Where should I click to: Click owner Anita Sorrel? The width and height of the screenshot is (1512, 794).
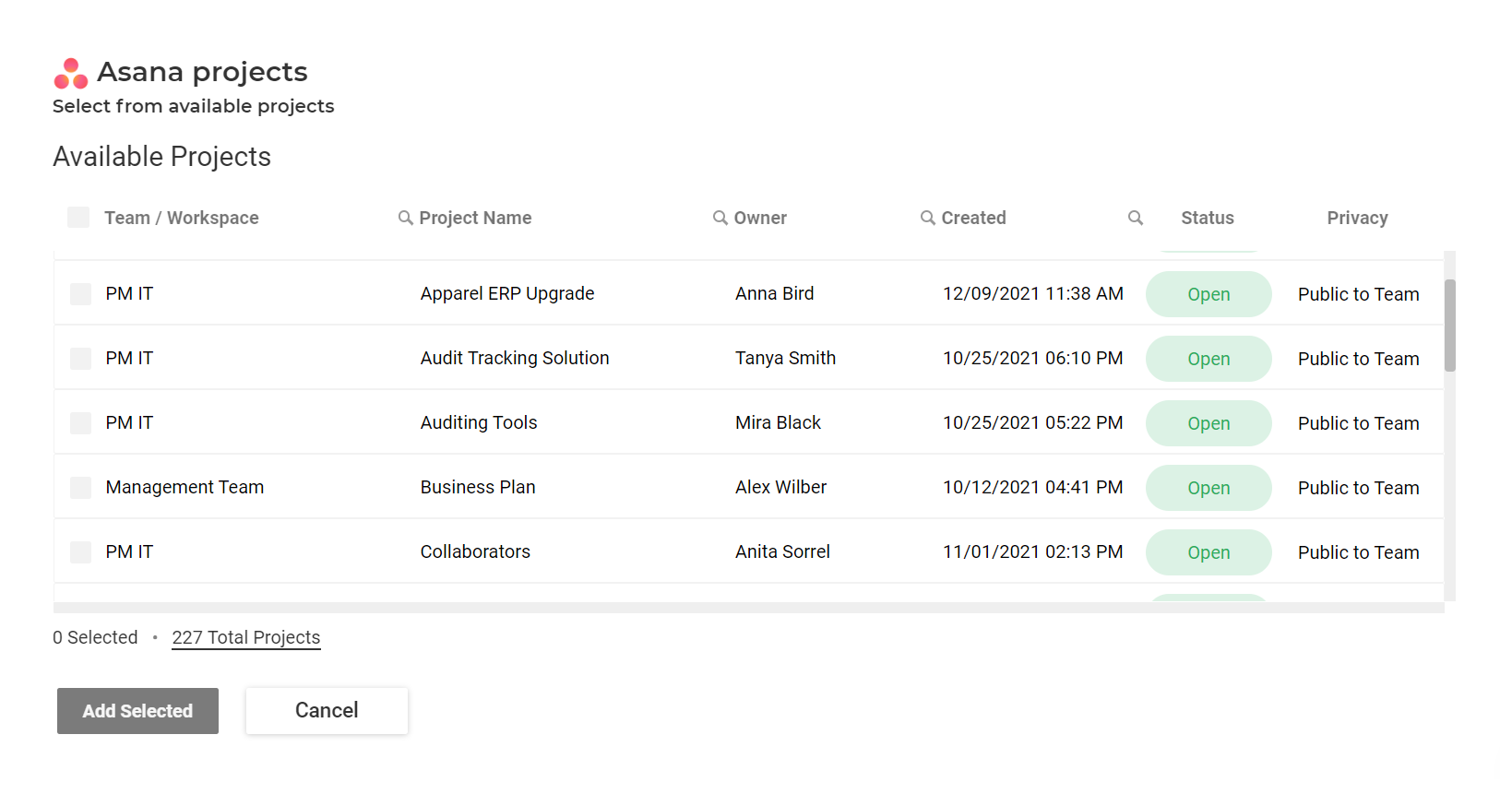coord(782,551)
